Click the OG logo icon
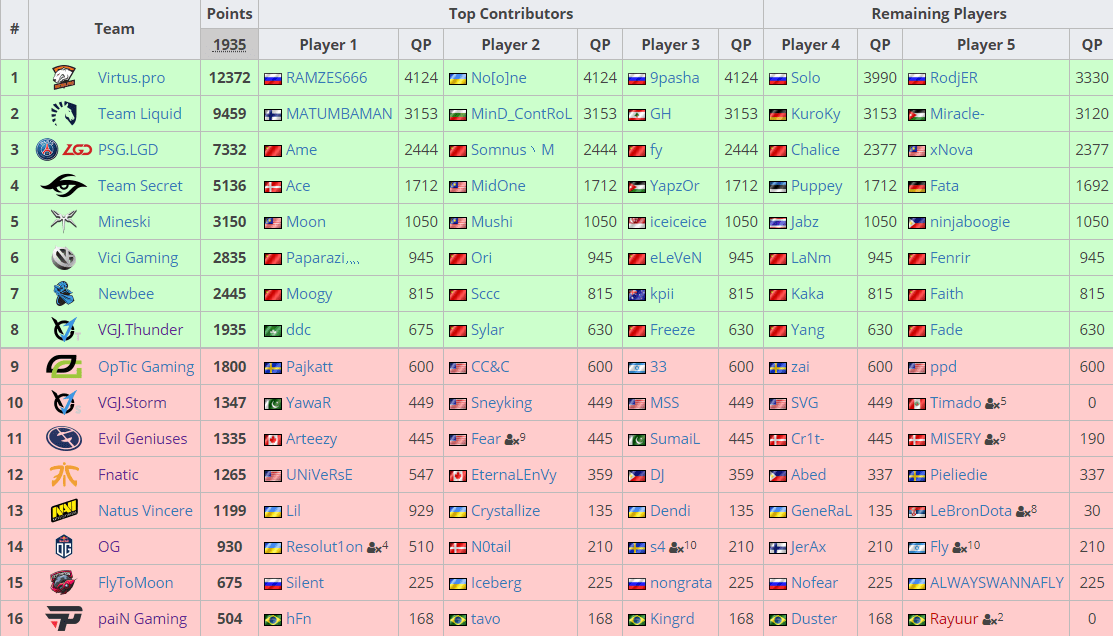Viewport: 1113px width, 636px height. tap(64, 547)
